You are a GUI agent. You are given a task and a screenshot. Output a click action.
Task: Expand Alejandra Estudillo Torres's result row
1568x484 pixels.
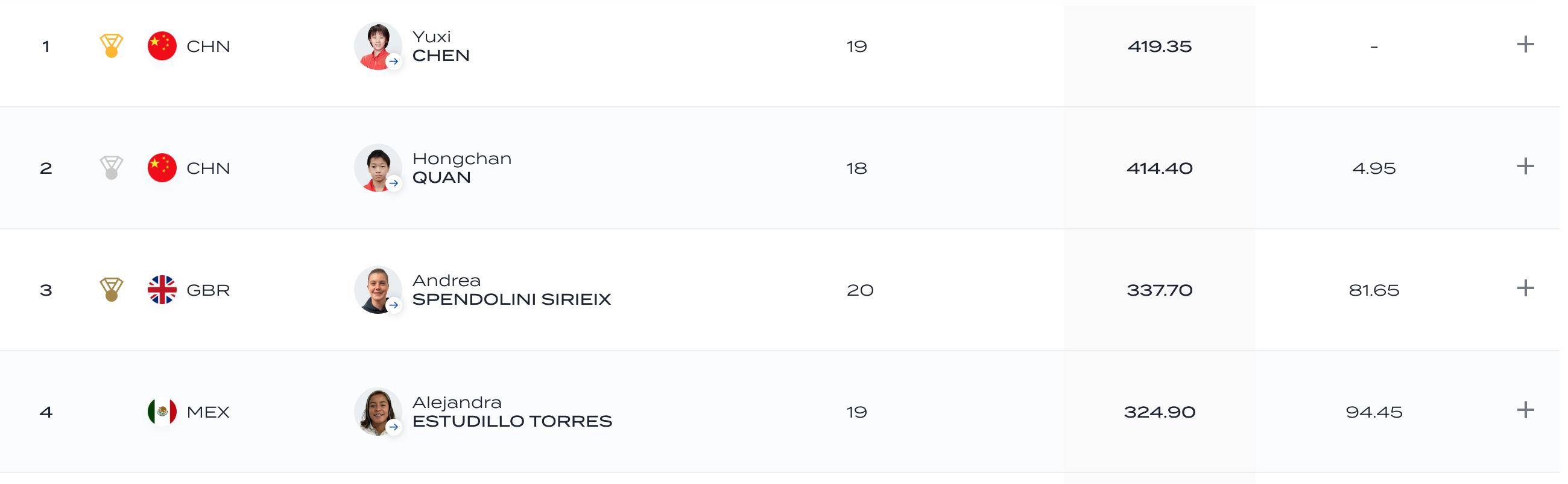(x=1525, y=410)
